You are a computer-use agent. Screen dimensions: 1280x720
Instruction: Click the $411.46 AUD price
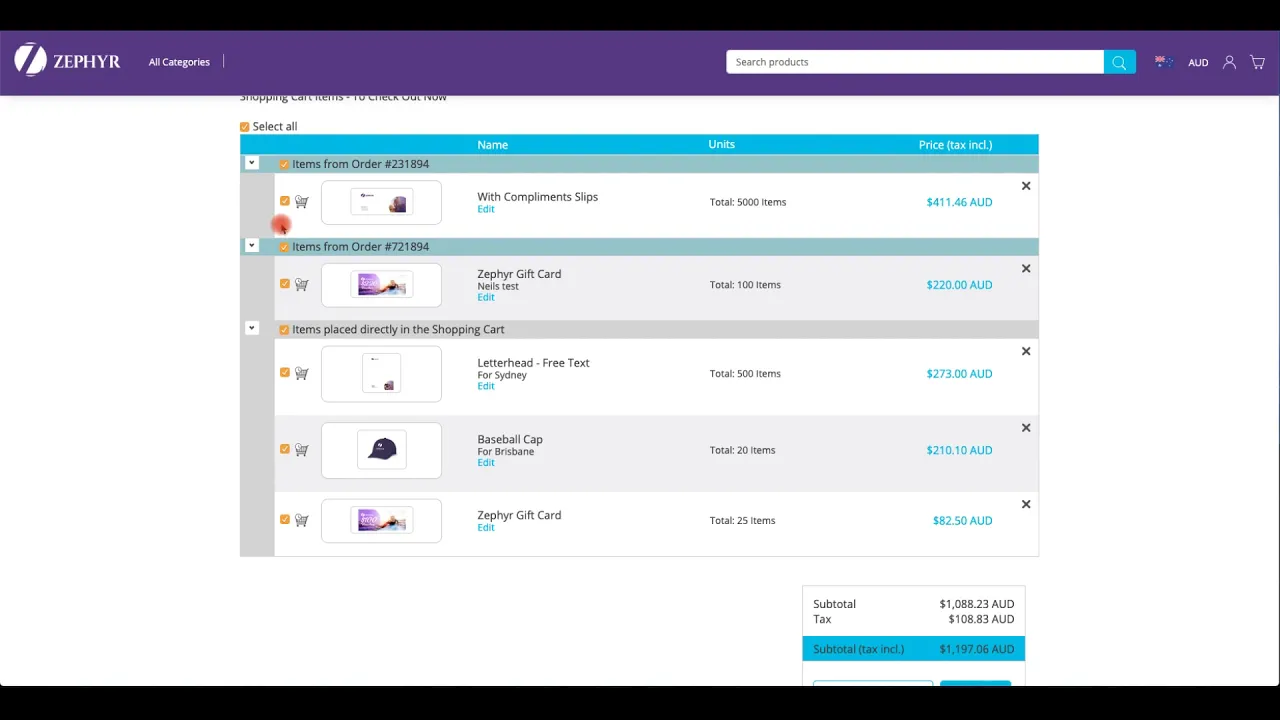pyautogui.click(x=959, y=202)
